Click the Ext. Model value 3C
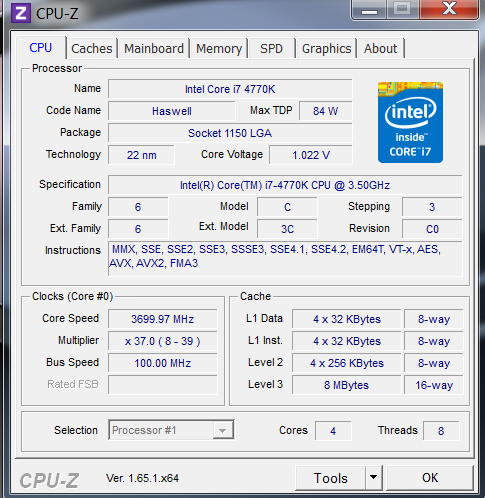485x498 pixels. 287,229
